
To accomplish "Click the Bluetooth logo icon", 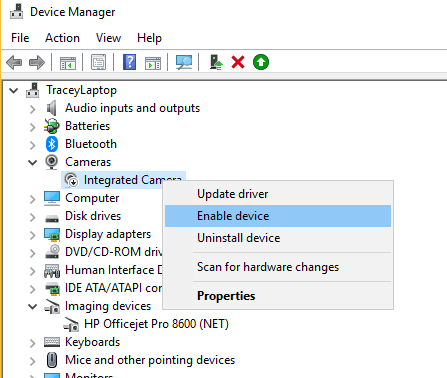I will point(52,144).
